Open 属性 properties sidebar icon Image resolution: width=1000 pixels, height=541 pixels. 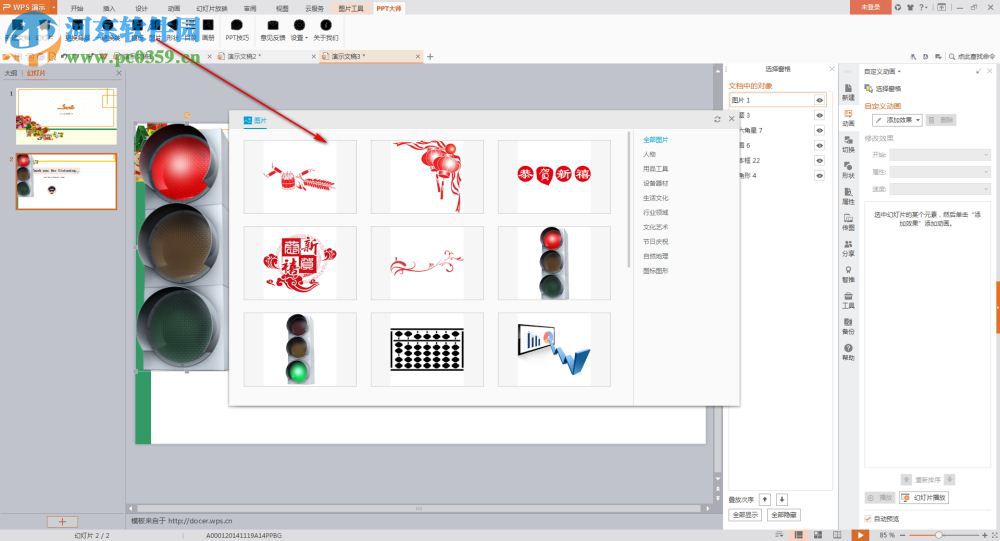(x=848, y=196)
